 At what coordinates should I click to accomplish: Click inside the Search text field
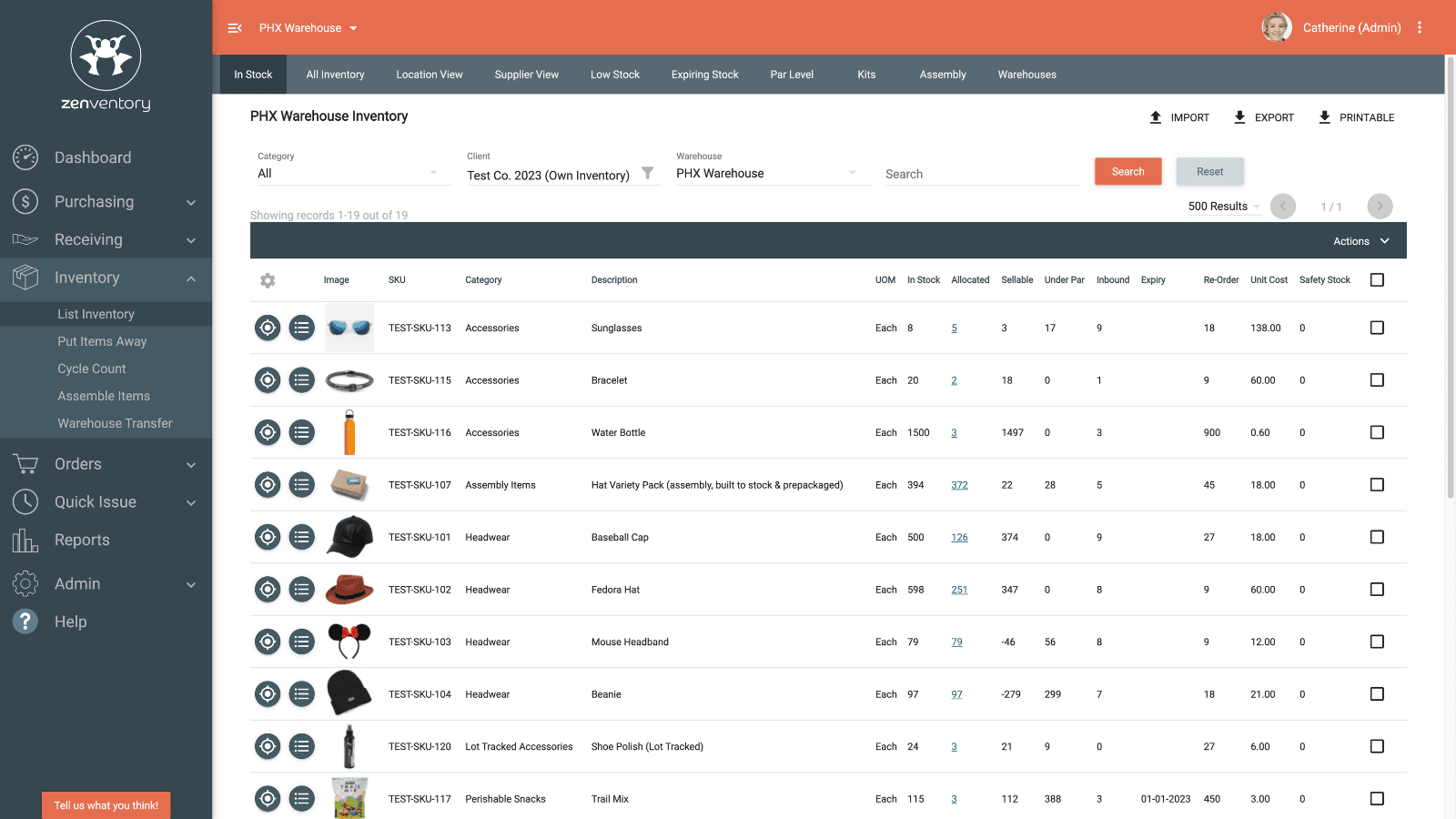coord(981,173)
